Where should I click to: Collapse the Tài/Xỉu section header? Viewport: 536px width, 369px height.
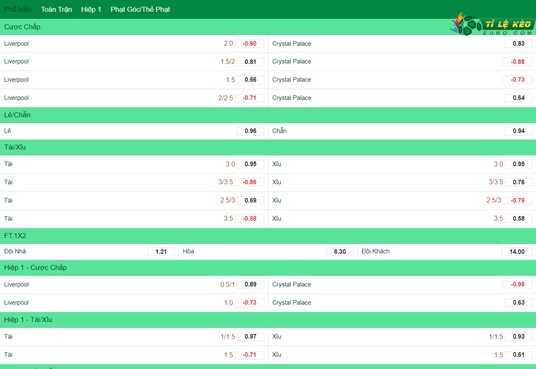268,147
